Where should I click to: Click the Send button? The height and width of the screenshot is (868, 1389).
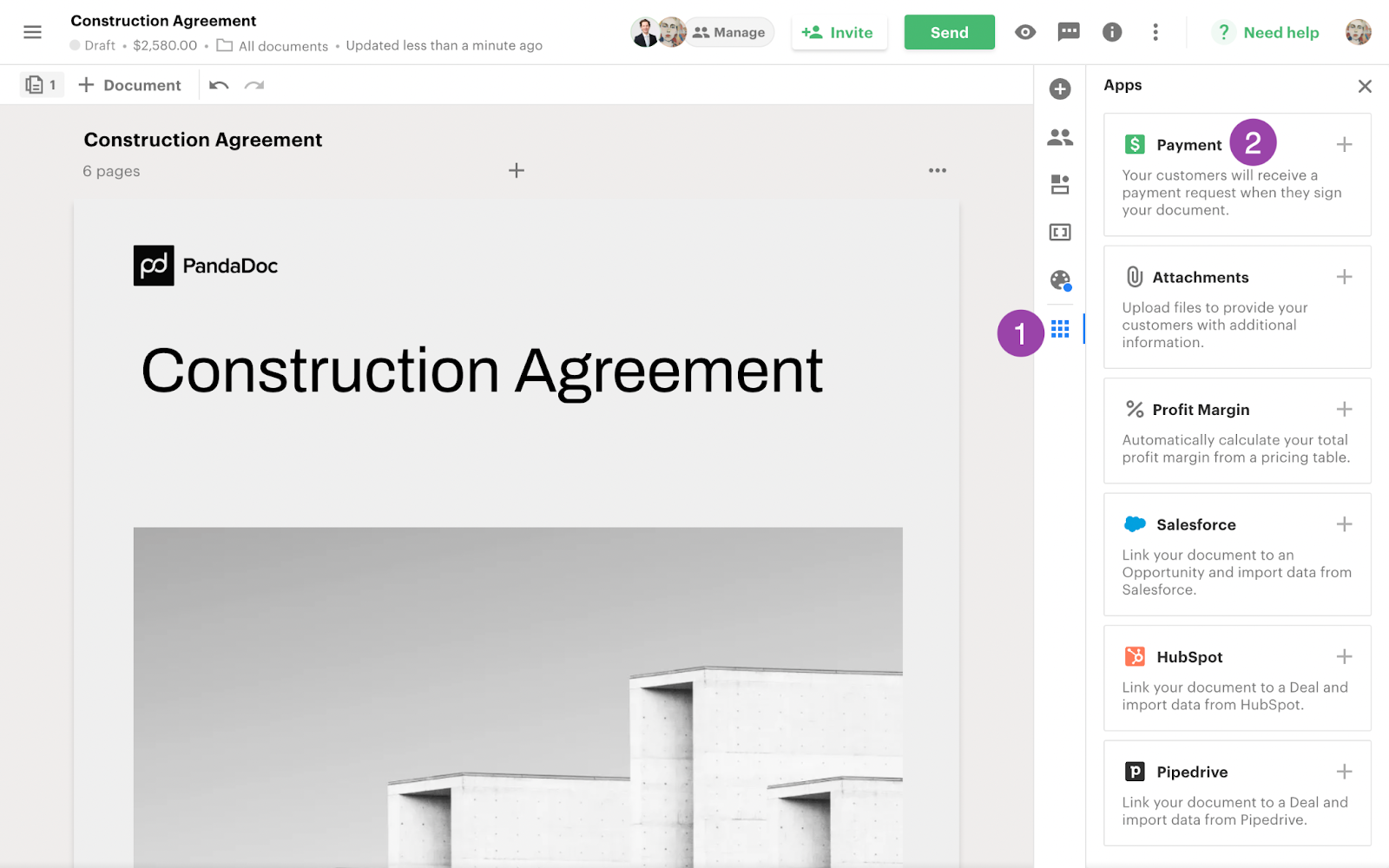pyautogui.click(x=949, y=32)
